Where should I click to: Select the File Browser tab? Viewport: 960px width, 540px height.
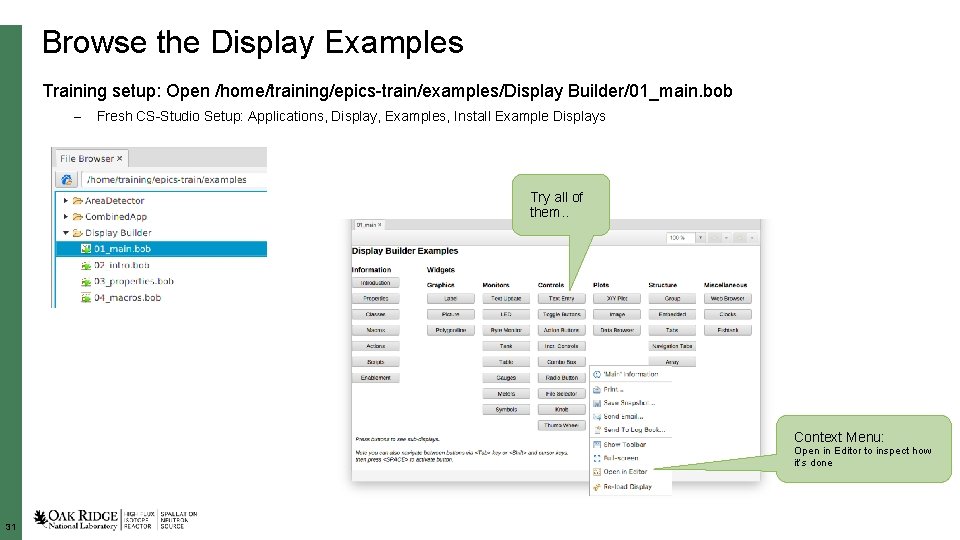point(92,159)
